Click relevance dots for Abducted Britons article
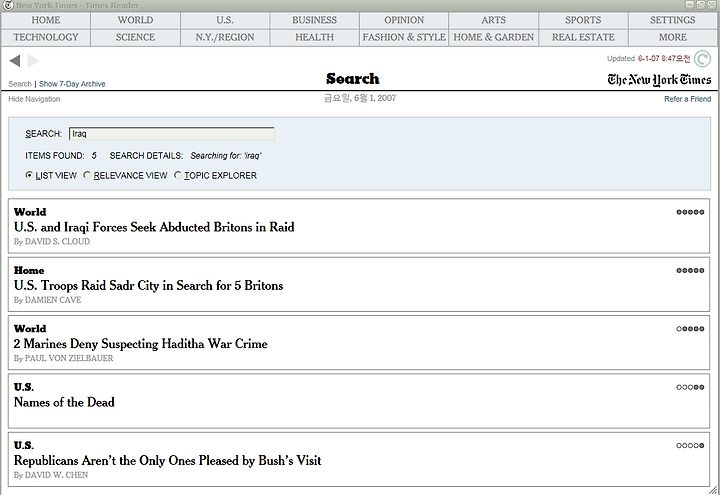 point(690,212)
